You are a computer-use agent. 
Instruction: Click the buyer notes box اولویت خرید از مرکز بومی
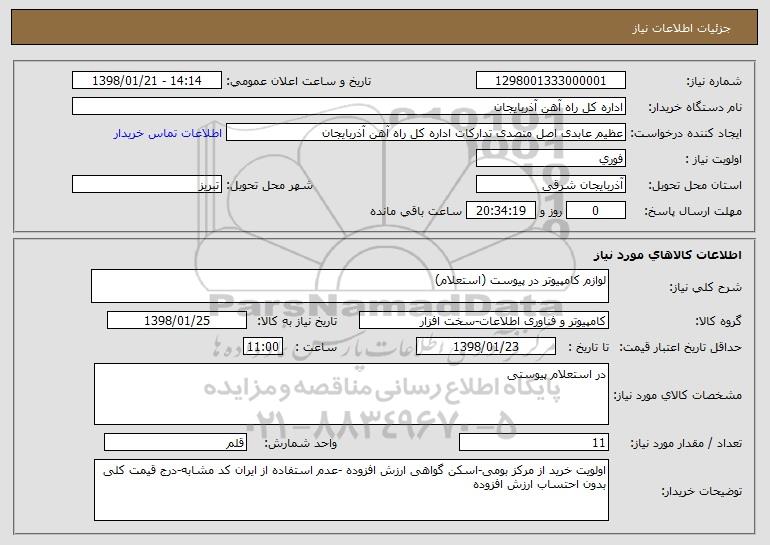coord(351,490)
